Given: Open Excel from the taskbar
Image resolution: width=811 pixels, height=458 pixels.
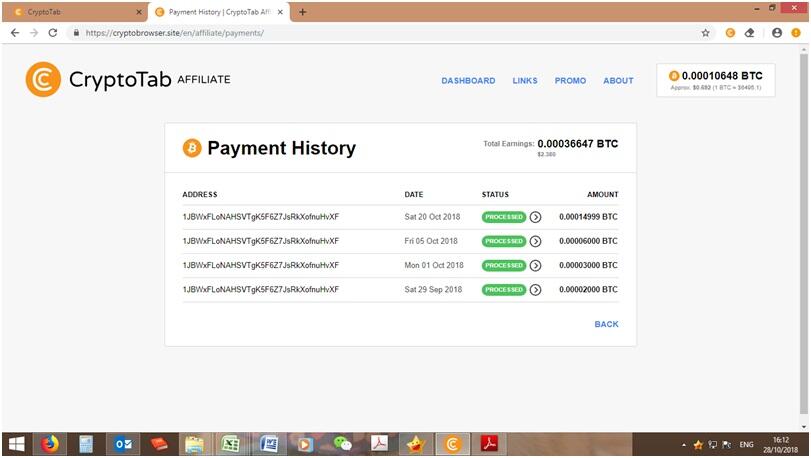Looking at the screenshot, I should click(231, 444).
